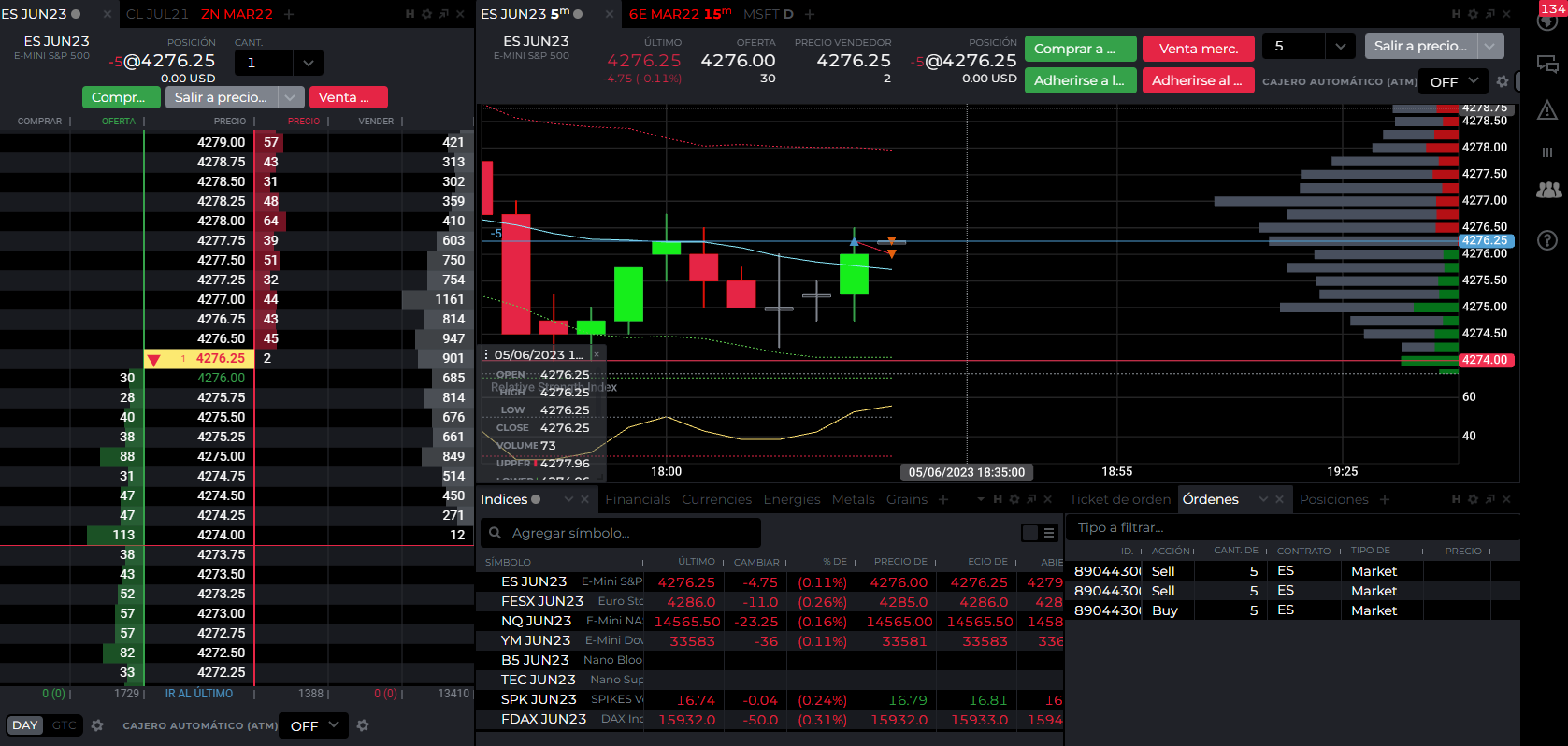Expand chart quantity 5 dropdown arrow
Image resolution: width=1568 pixels, height=746 pixels.
click(x=1340, y=46)
